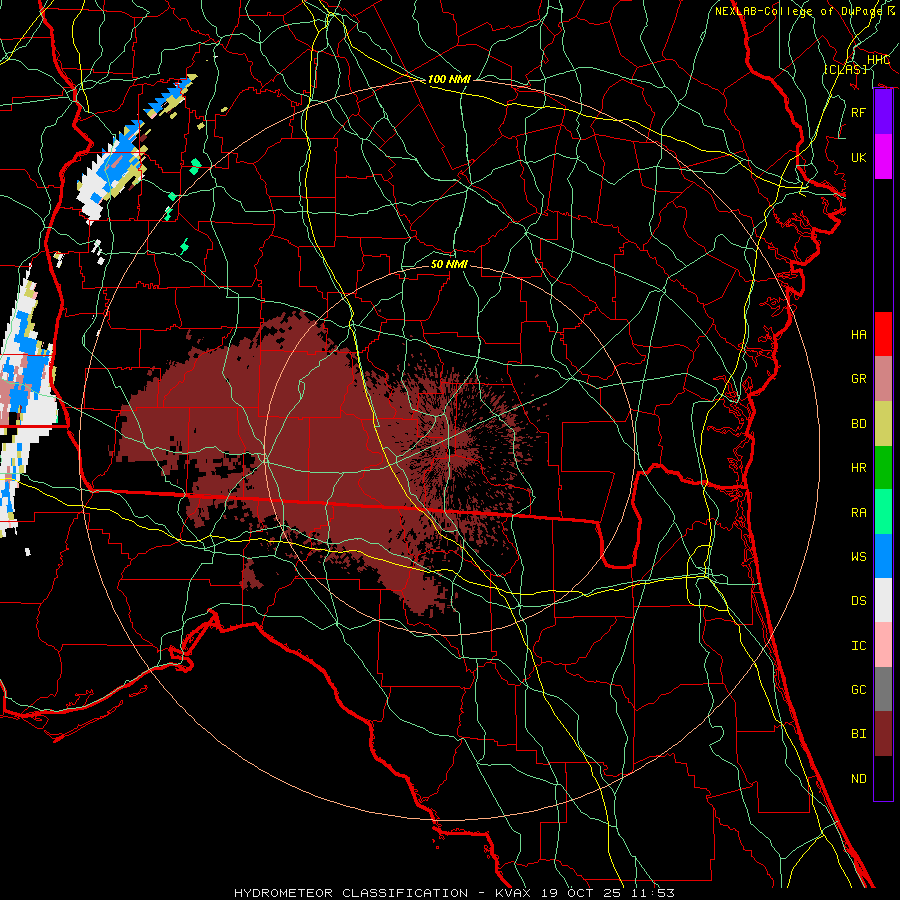Click the 50 NMI range ring label
The image size is (900, 900).
449,264
